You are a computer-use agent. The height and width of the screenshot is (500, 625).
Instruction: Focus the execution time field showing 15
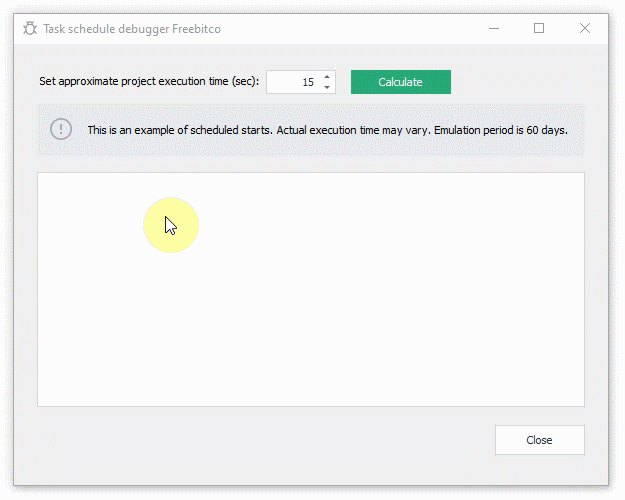coord(294,82)
